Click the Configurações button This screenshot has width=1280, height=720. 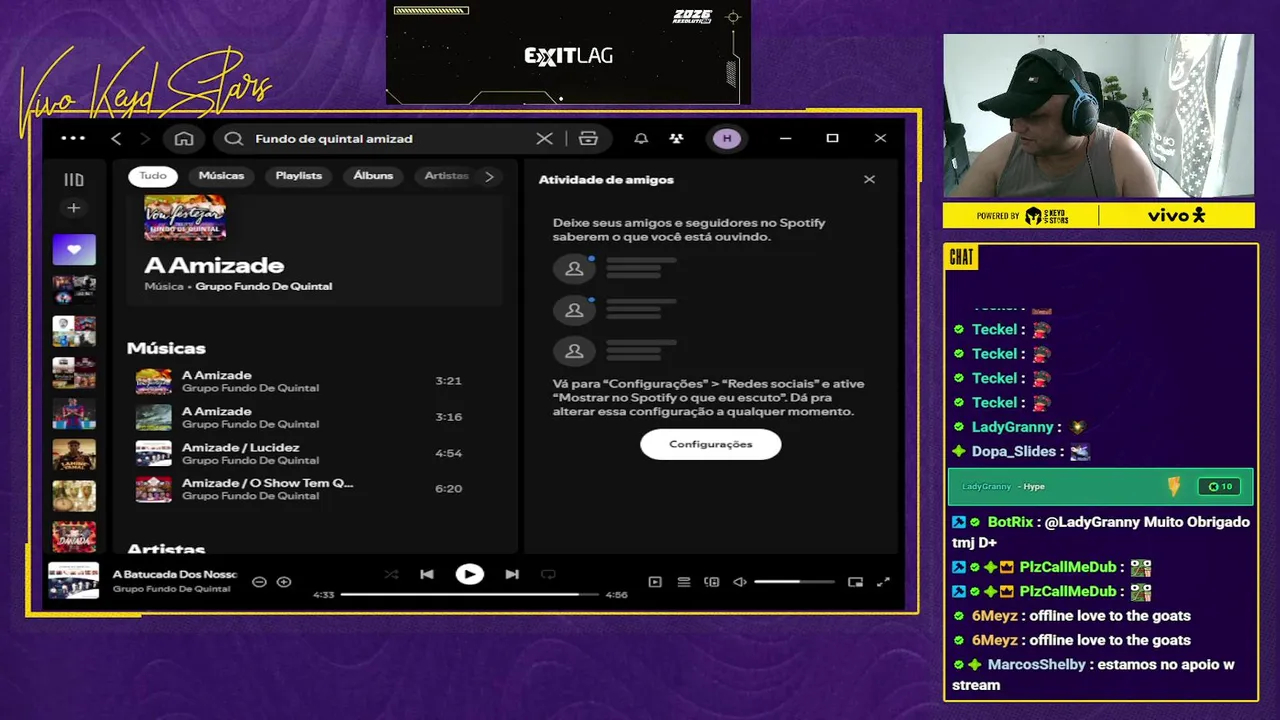[x=711, y=444]
